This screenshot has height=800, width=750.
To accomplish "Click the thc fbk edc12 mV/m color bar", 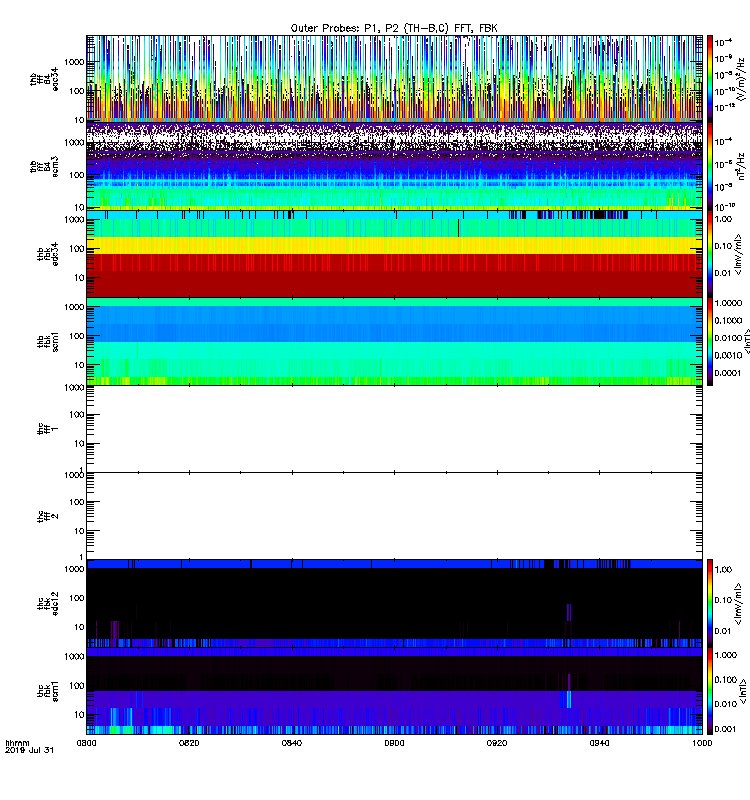I will point(710,604).
